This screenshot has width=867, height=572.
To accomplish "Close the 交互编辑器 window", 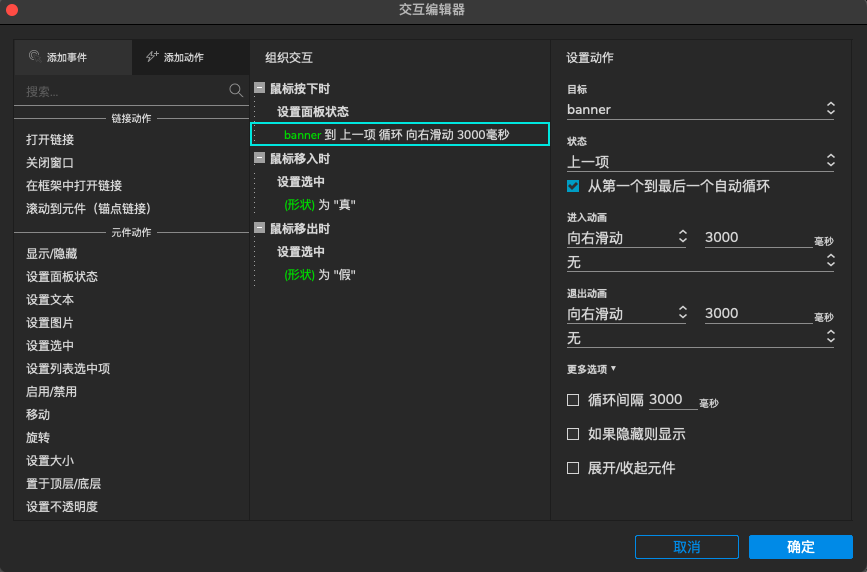I will pyautogui.click(x=12, y=10).
